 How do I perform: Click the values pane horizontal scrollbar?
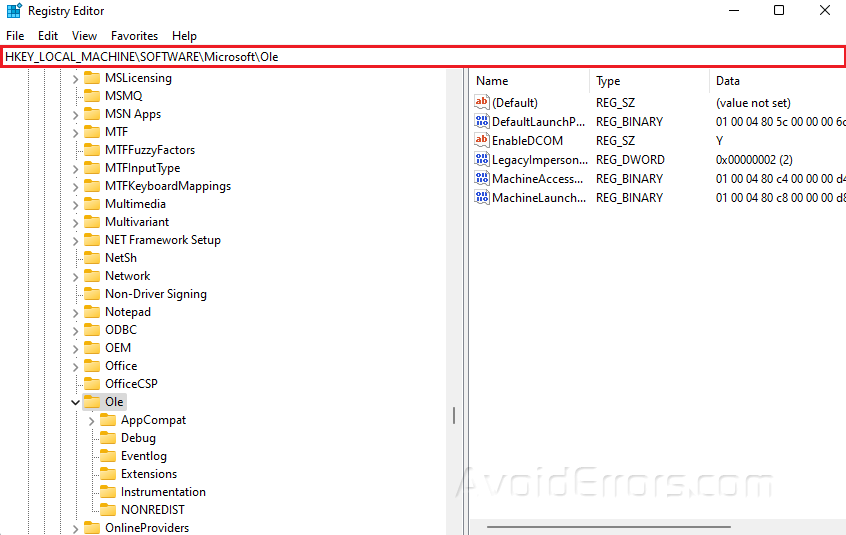click(x=609, y=527)
